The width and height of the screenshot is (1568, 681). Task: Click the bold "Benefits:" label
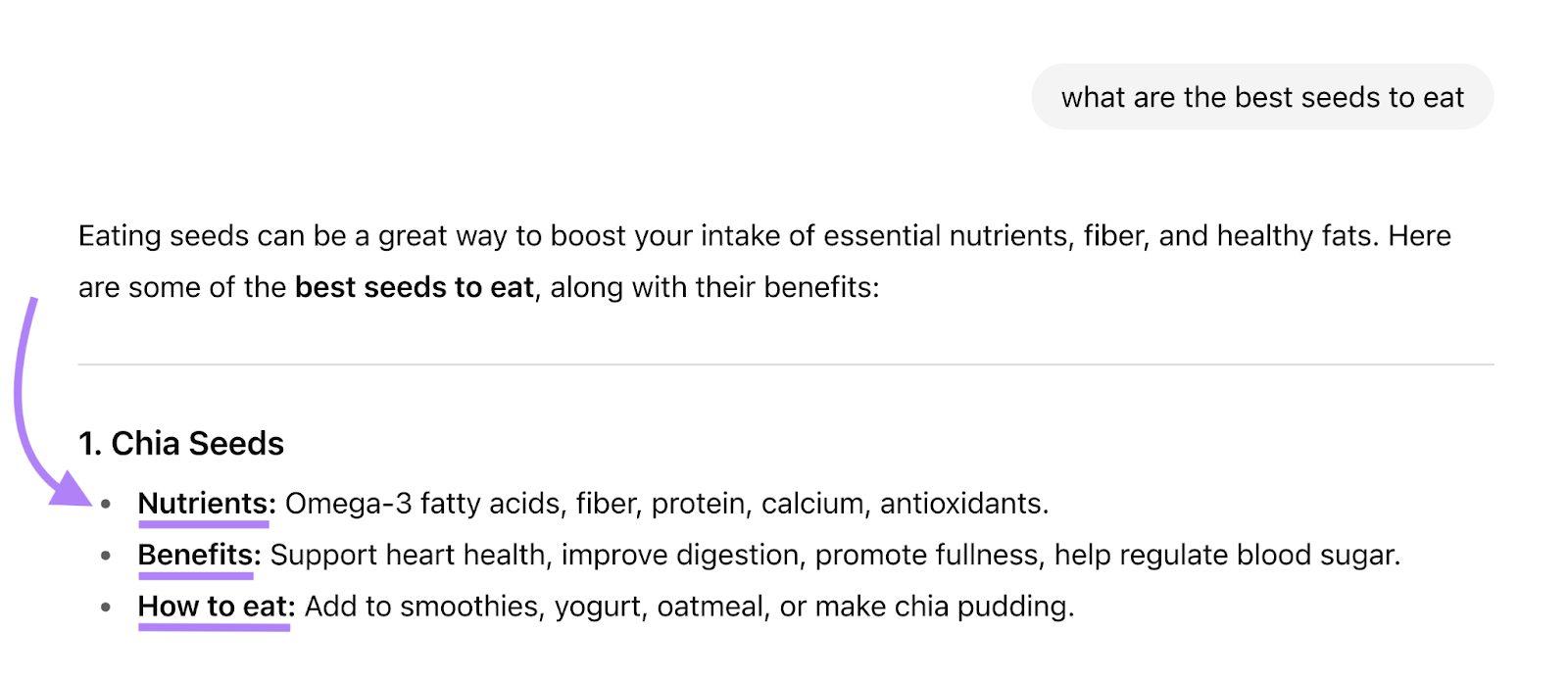[198, 555]
